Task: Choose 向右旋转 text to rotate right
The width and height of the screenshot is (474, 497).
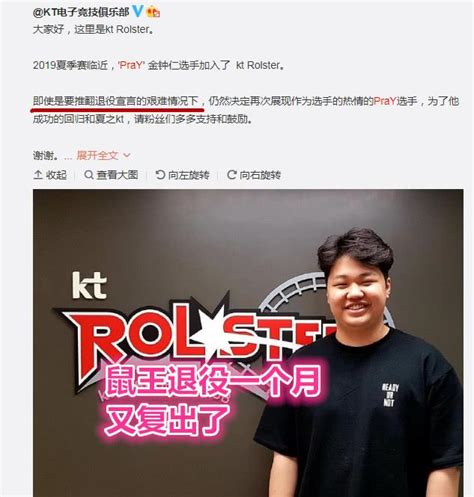Action: coord(260,175)
